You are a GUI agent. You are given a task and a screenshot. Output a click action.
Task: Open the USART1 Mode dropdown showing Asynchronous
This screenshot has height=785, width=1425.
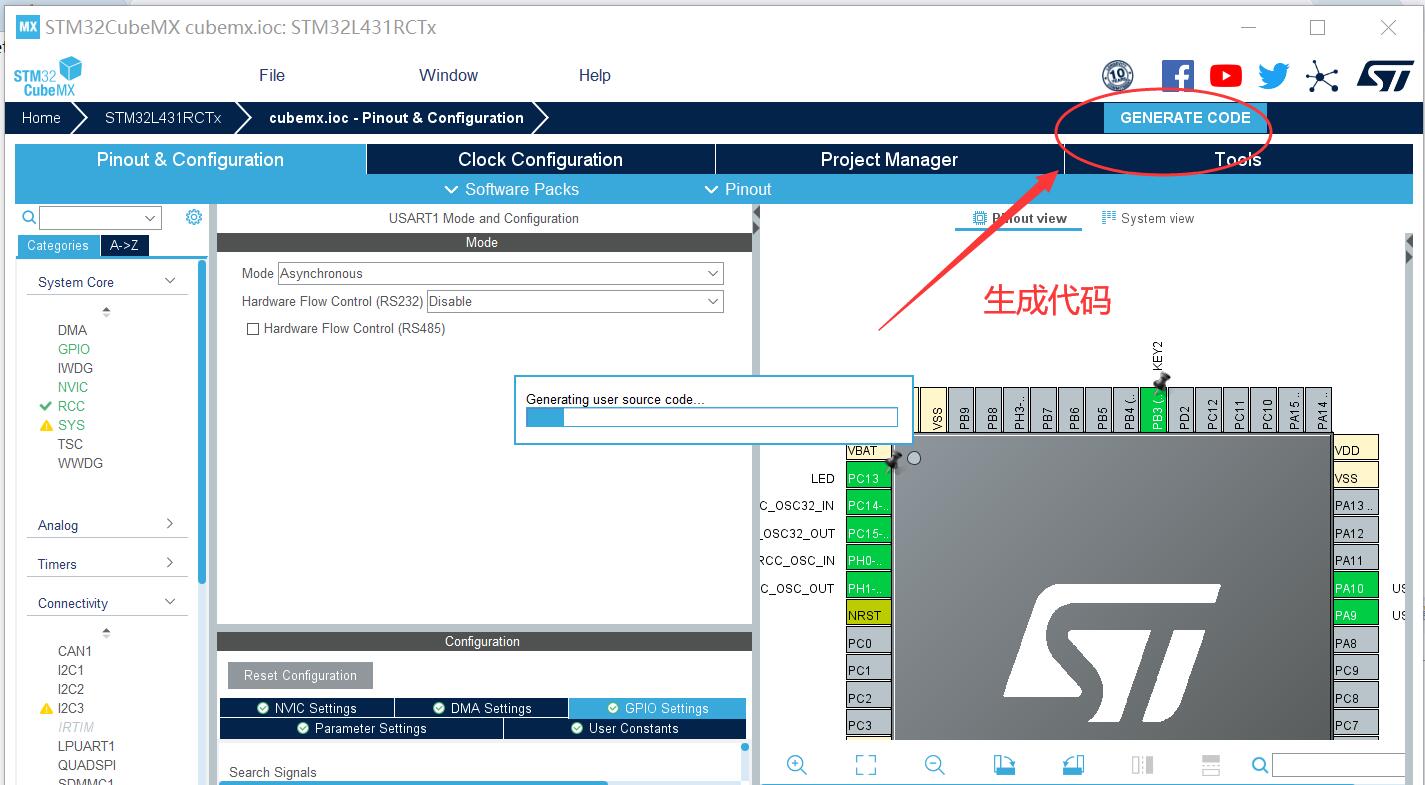500,273
